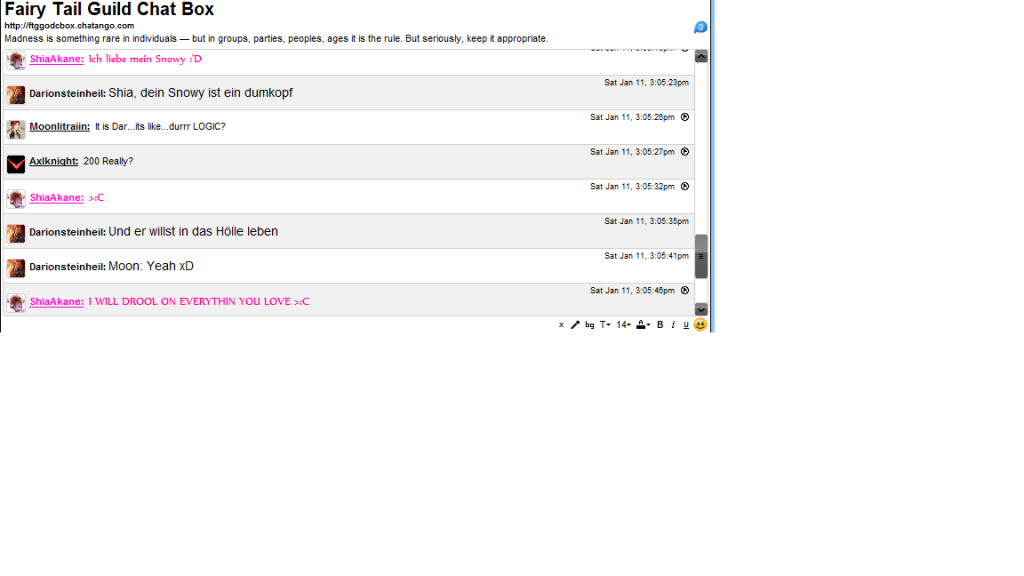The width and height of the screenshot is (1024, 576).
Task: Toggle italic text formatting
Action: click(x=673, y=325)
